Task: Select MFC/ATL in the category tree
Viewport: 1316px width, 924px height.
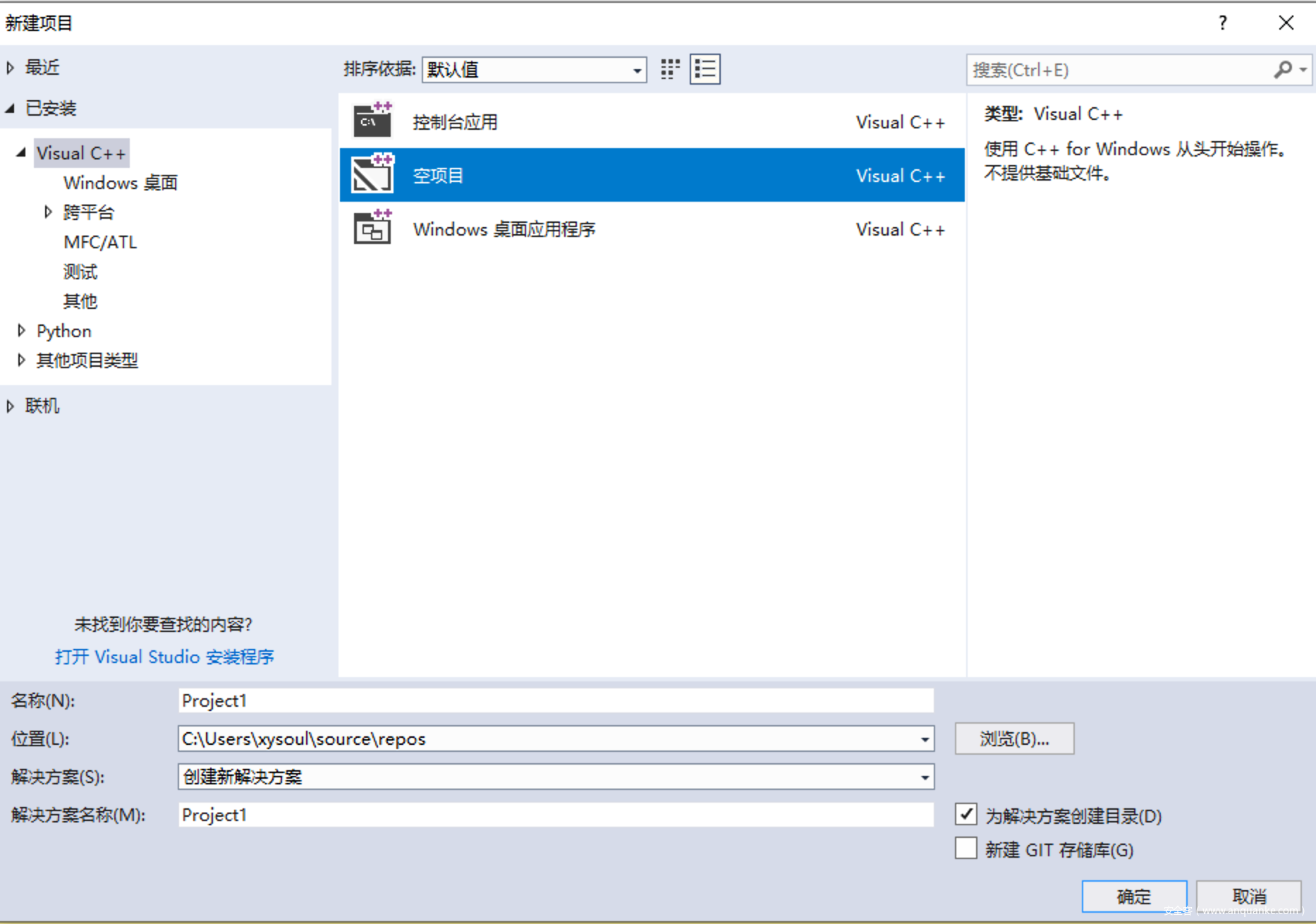Action: pyautogui.click(x=100, y=242)
